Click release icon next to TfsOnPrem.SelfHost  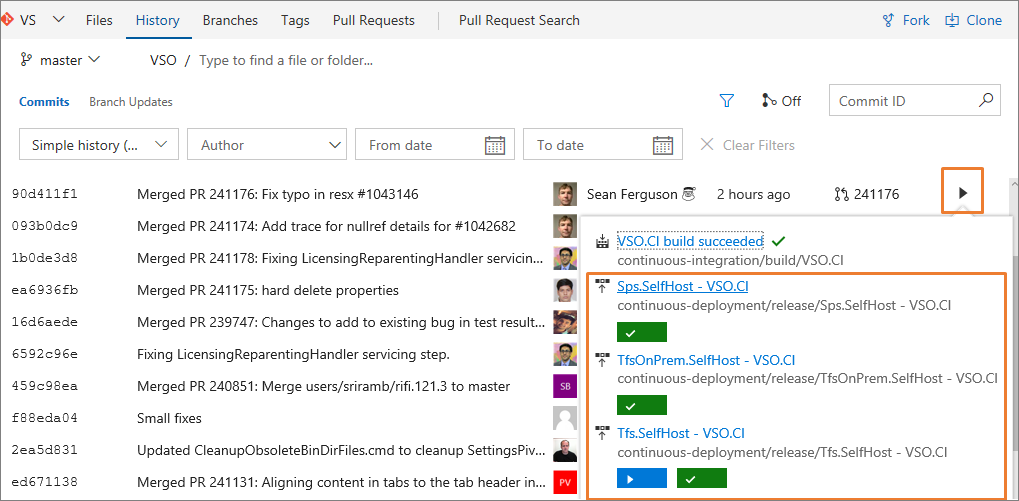click(602, 359)
